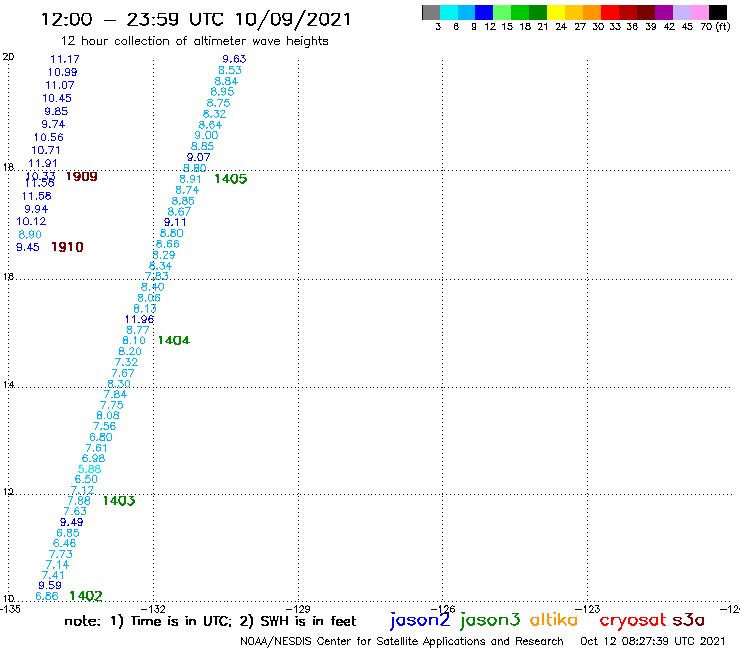This screenshot has height=650, width=740.
Task: Select the NOAA/NESDIS credit line
Action: click(x=402, y=642)
